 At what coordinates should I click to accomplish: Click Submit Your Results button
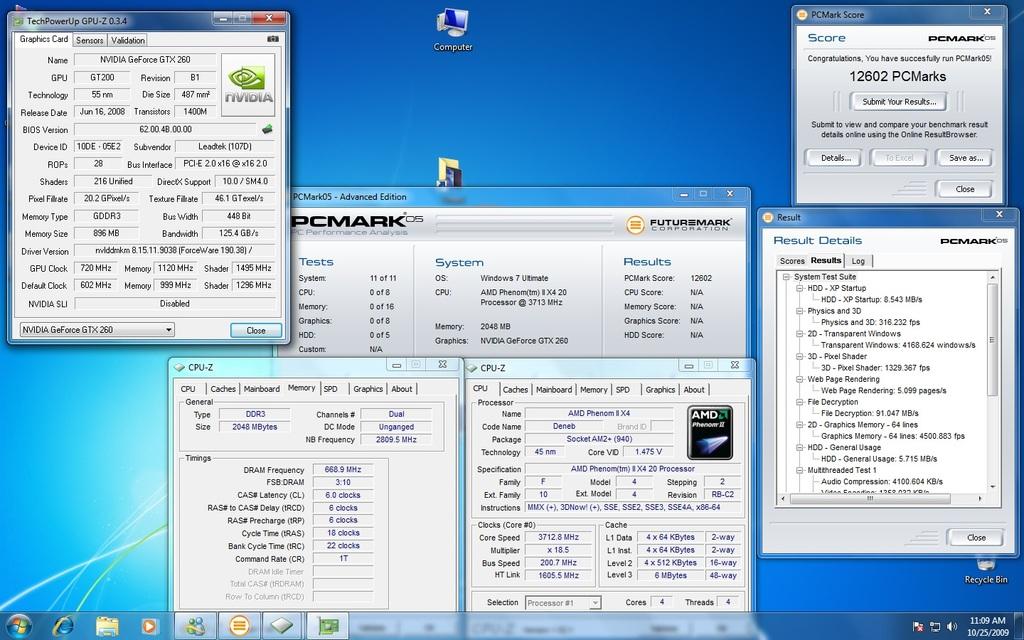(x=899, y=101)
